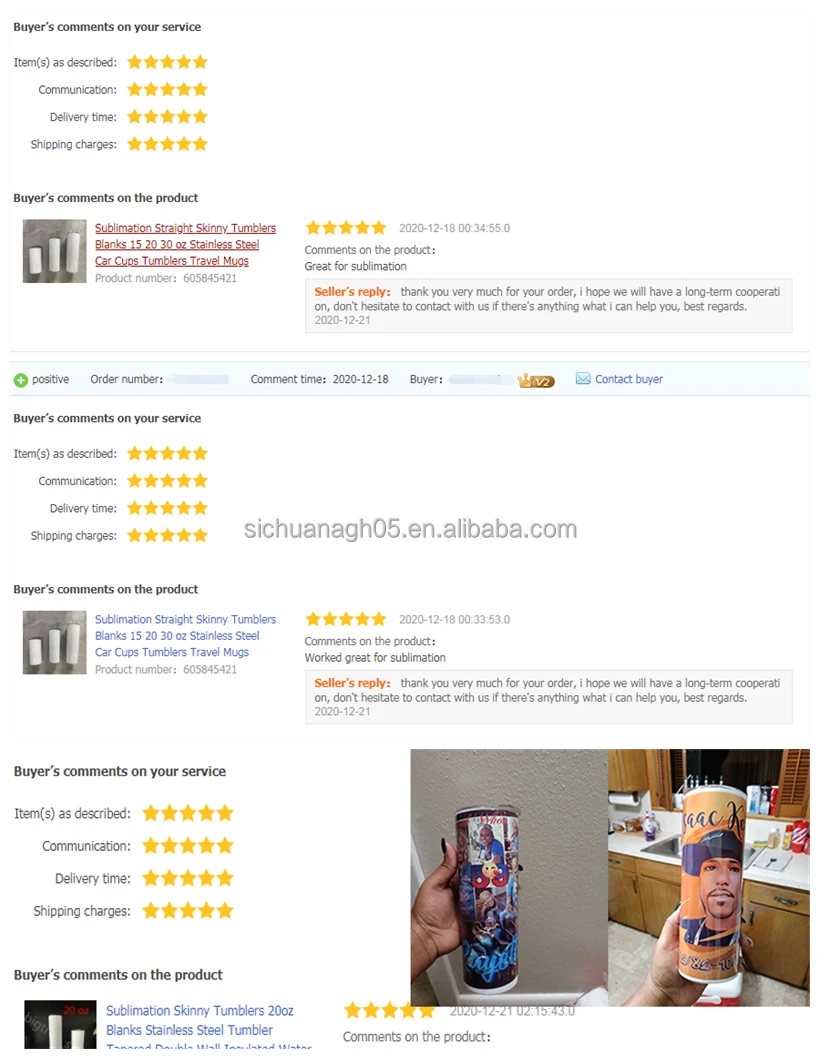Click second section's Communication stars
Screen dimensions: 820x1059
(168, 481)
